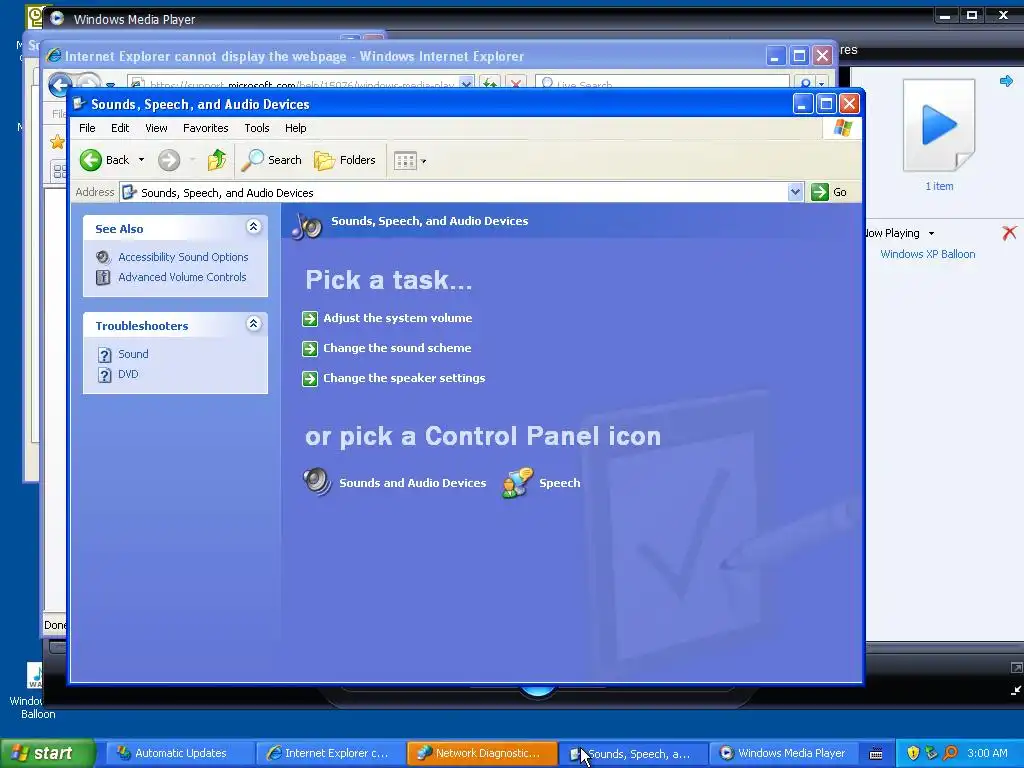
Task: Click the Media Player blue forward arrow
Action: click(x=1006, y=81)
